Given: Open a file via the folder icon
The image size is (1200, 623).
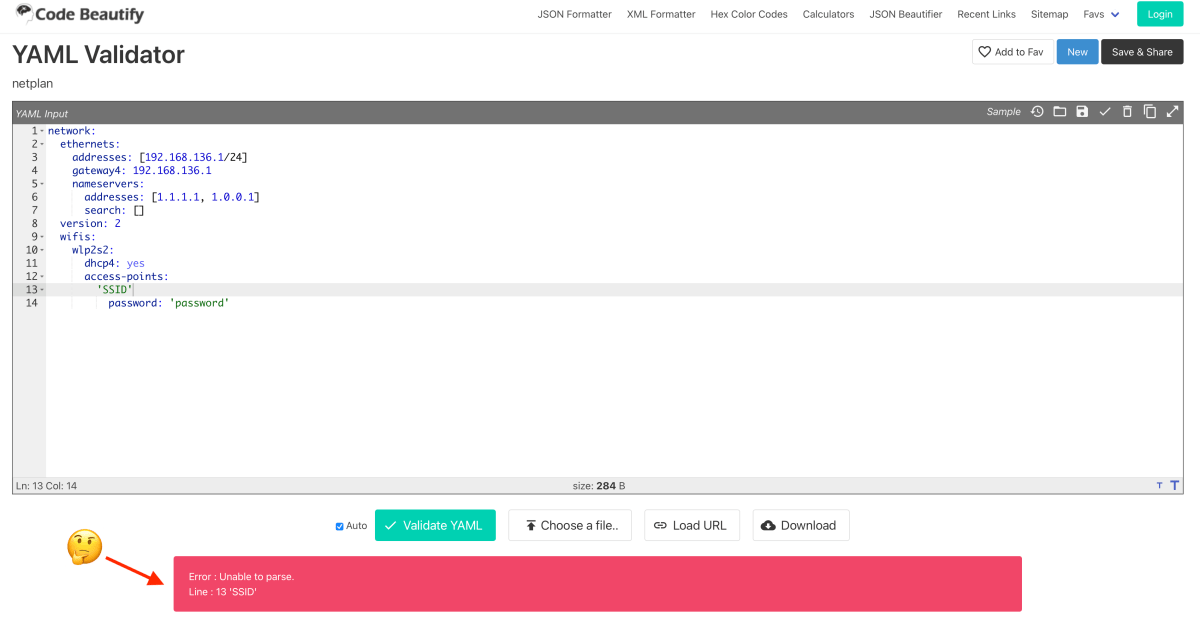Looking at the screenshot, I should 1060,112.
